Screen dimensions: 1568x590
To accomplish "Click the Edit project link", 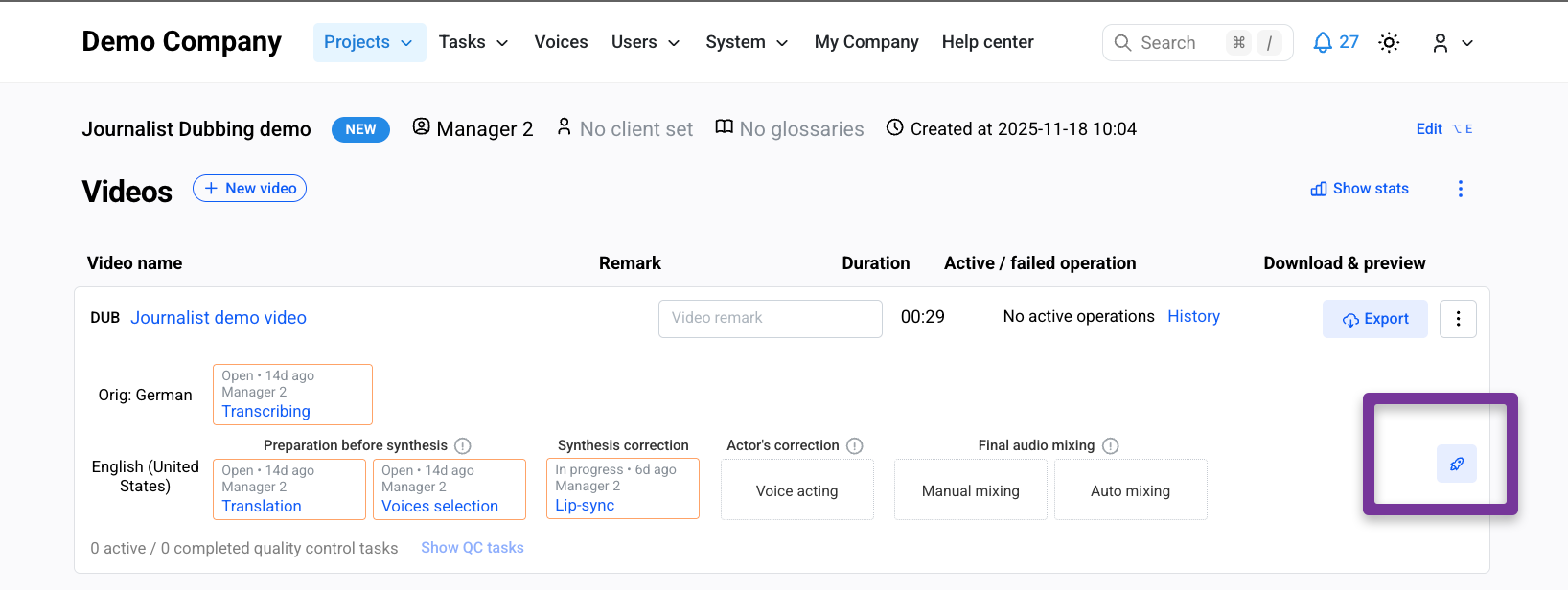I will (x=1443, y=128).
